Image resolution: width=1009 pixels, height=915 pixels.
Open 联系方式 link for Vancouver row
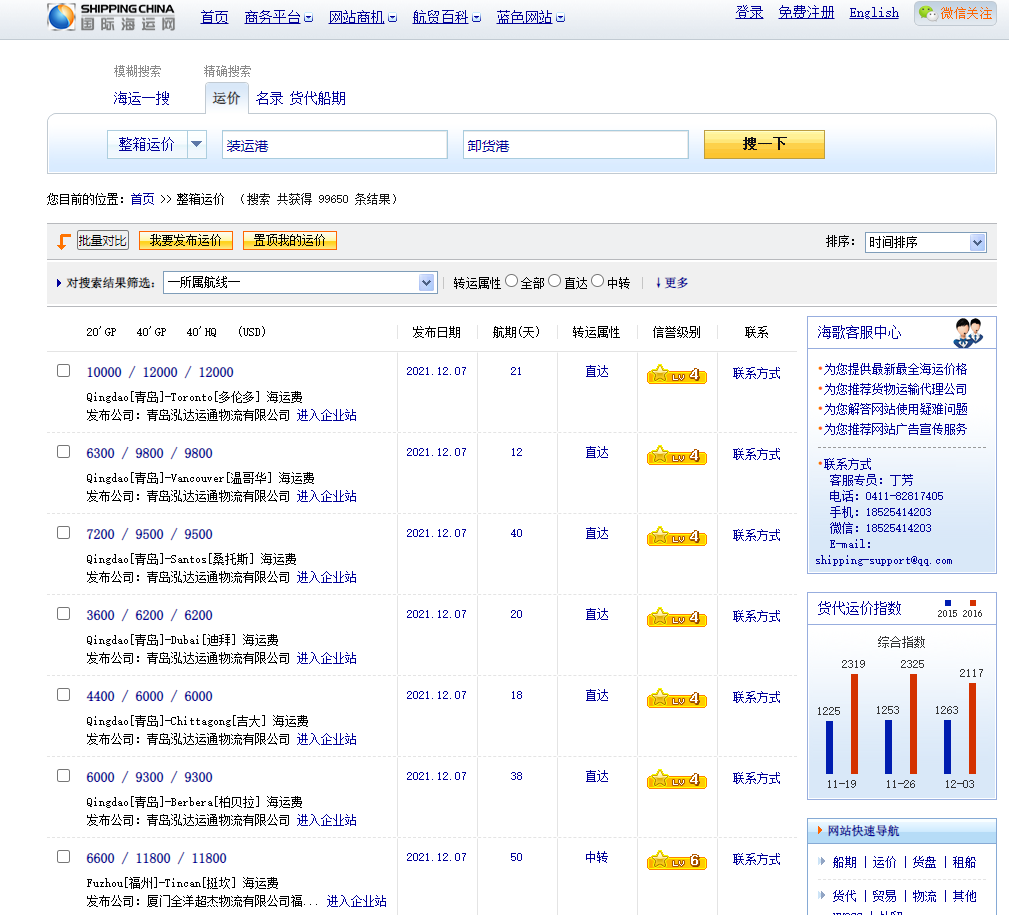[x=756, y=455]
